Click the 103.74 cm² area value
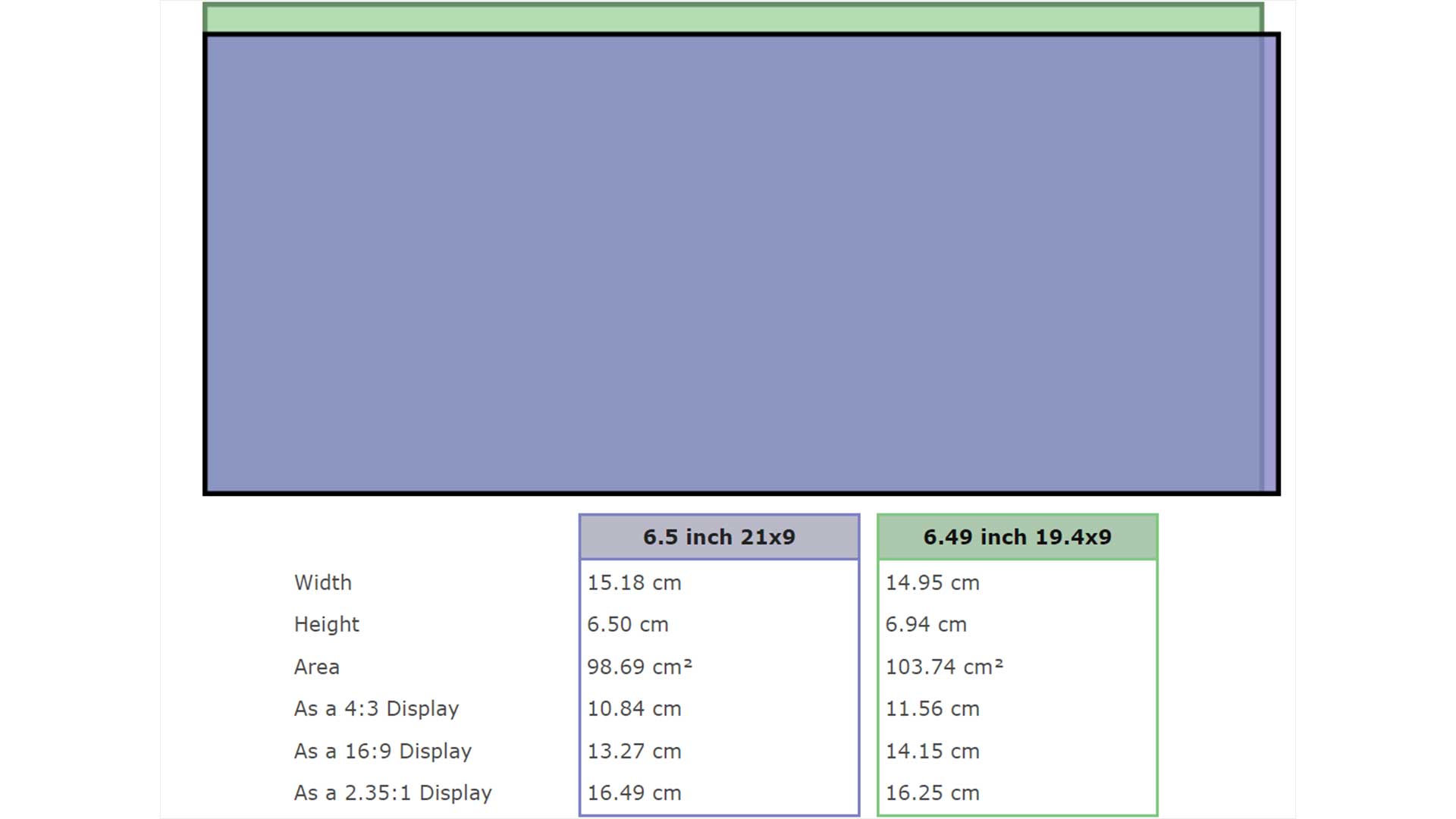The image size is (1456, 819). click(x=944, y=667)
